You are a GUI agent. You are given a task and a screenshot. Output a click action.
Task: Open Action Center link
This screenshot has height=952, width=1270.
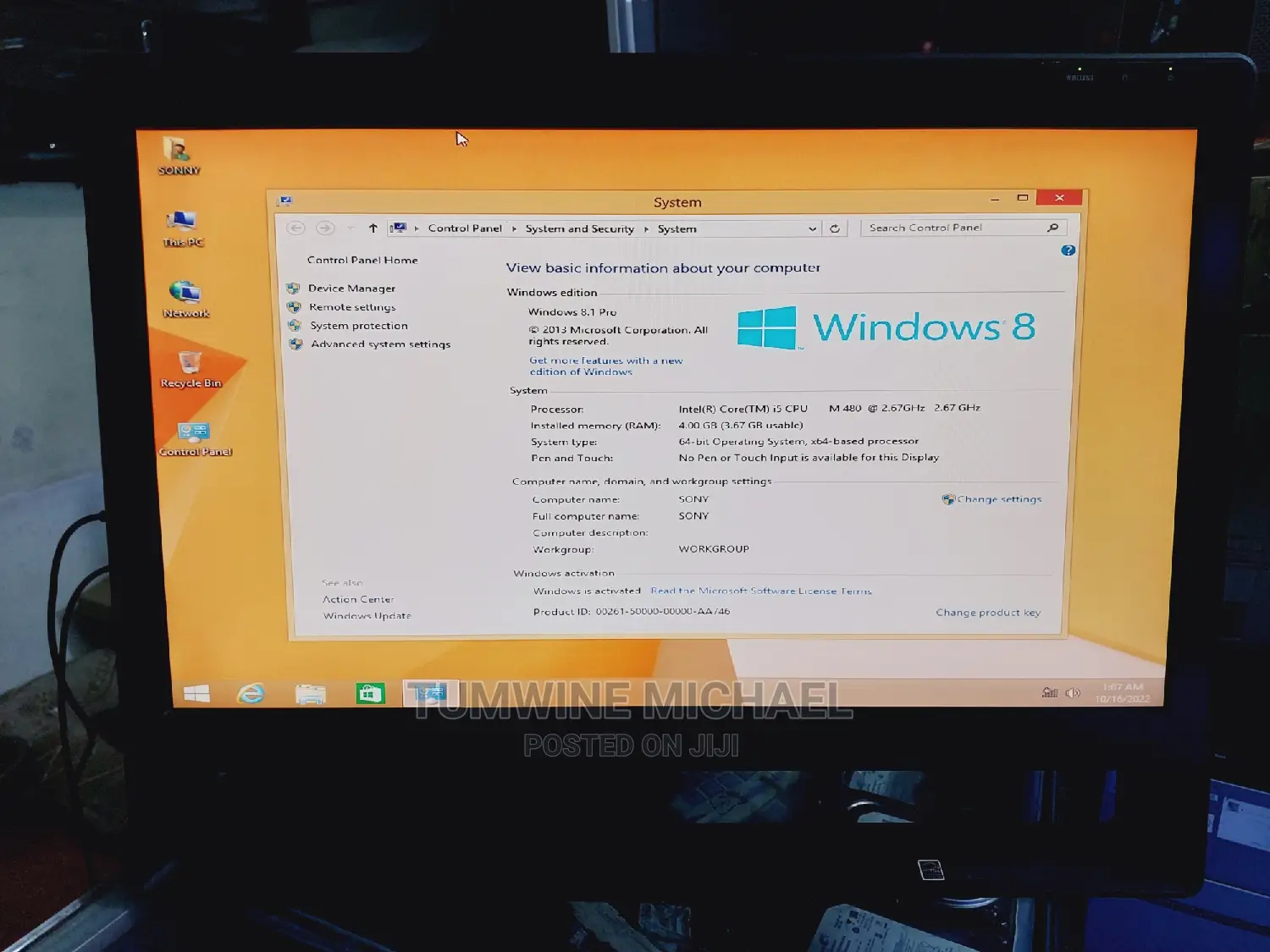point(358,599)
